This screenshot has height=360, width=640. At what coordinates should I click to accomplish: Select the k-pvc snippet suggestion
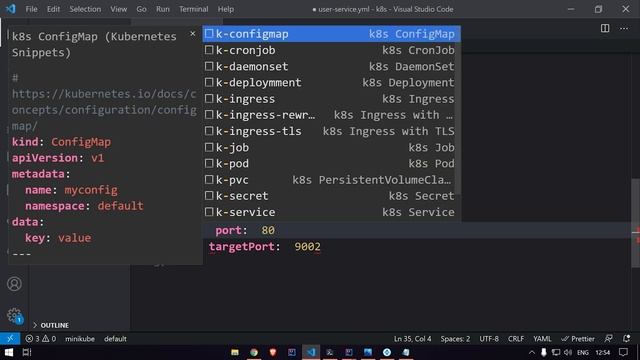click(x=329, y=180)
